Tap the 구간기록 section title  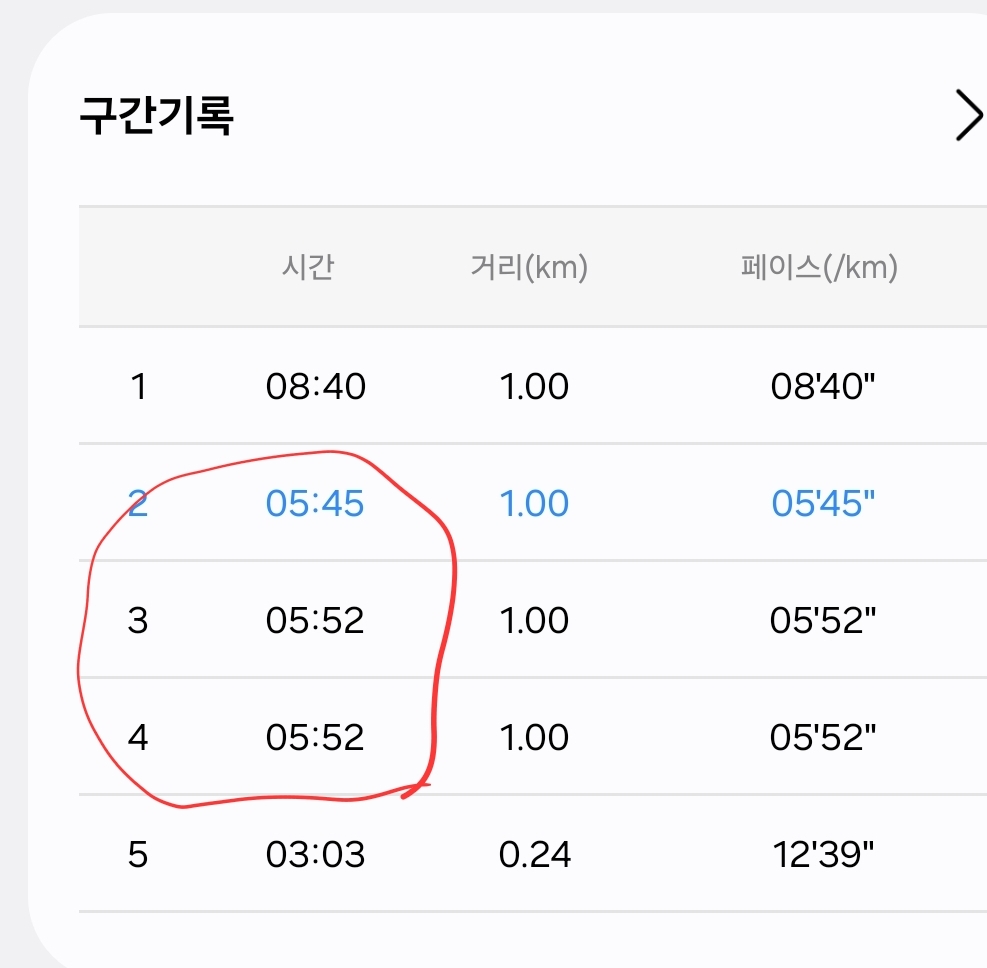click(156, 115)
